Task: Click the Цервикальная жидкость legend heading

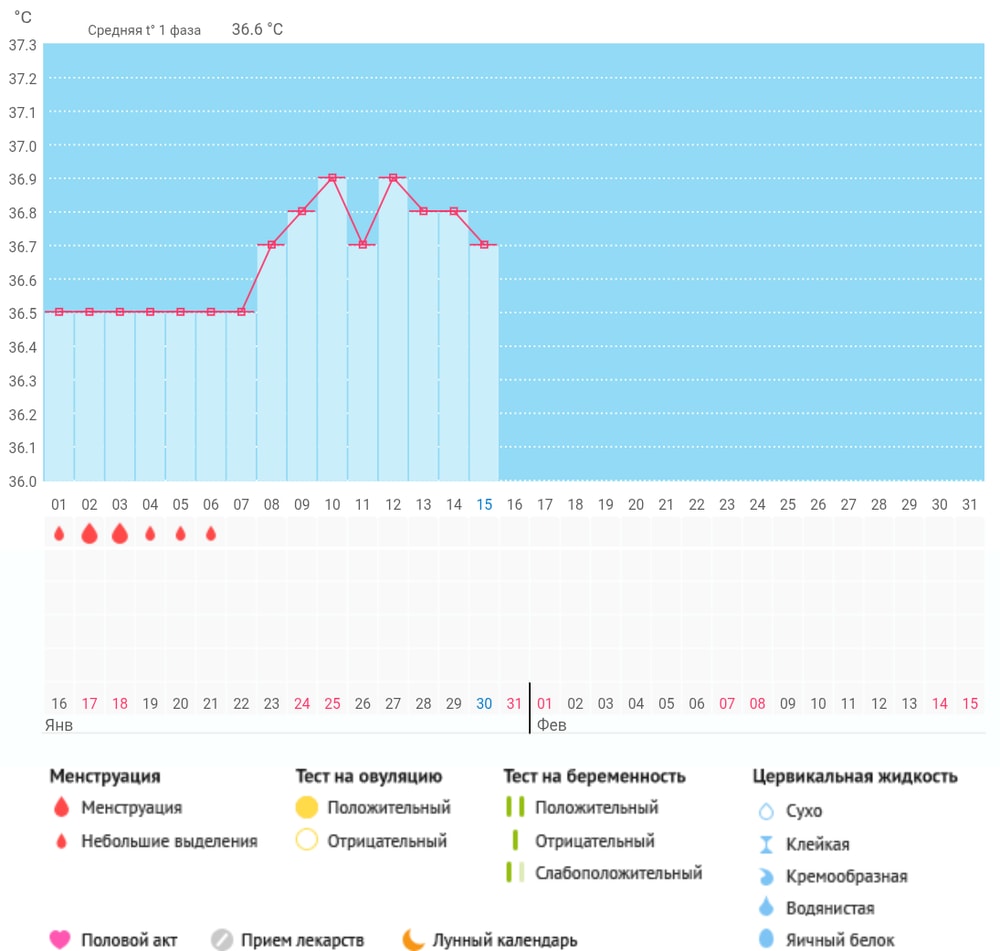Action: tap(855, 776)
